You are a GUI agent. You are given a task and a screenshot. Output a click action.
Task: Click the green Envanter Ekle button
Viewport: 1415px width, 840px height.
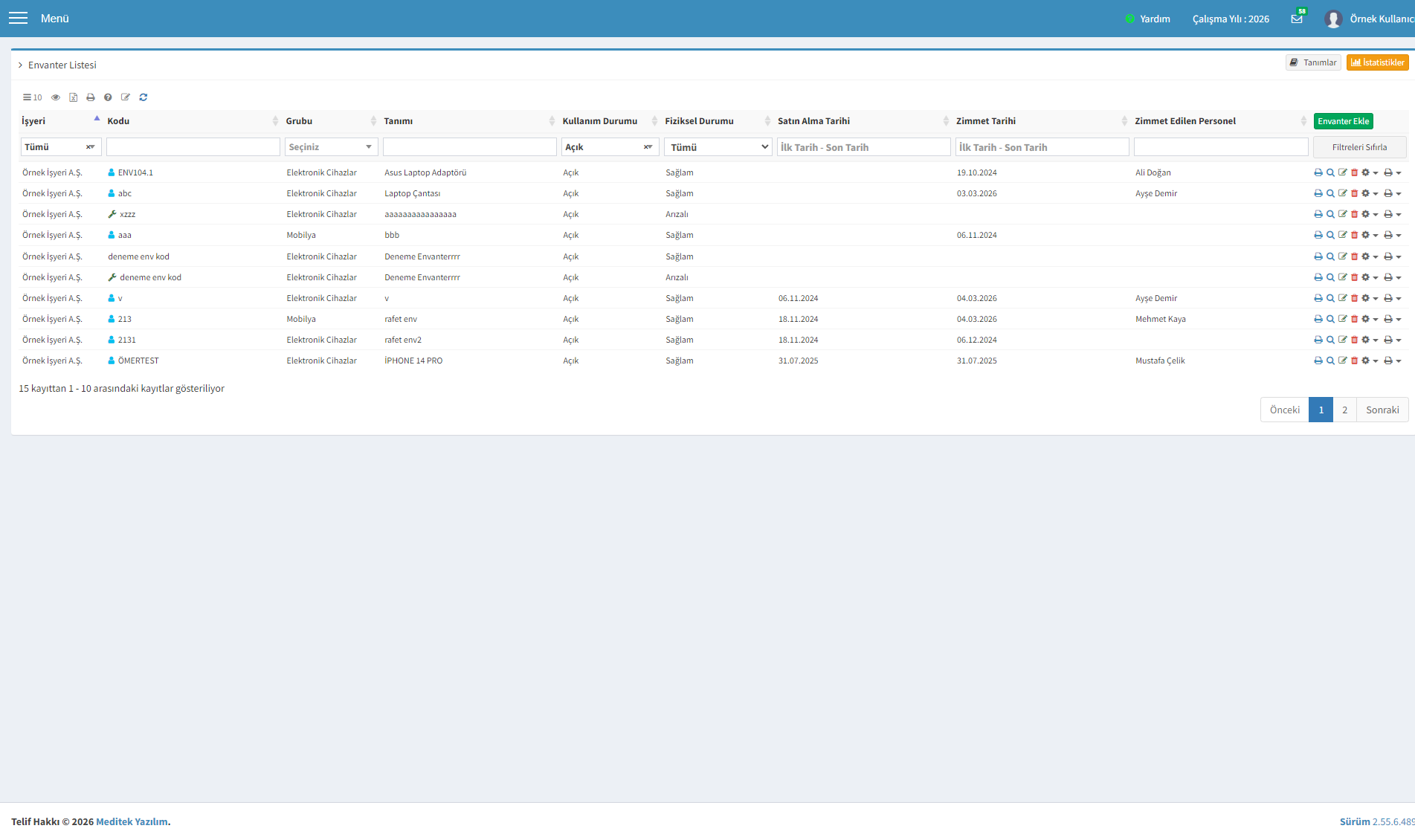tap(1343, 121)
